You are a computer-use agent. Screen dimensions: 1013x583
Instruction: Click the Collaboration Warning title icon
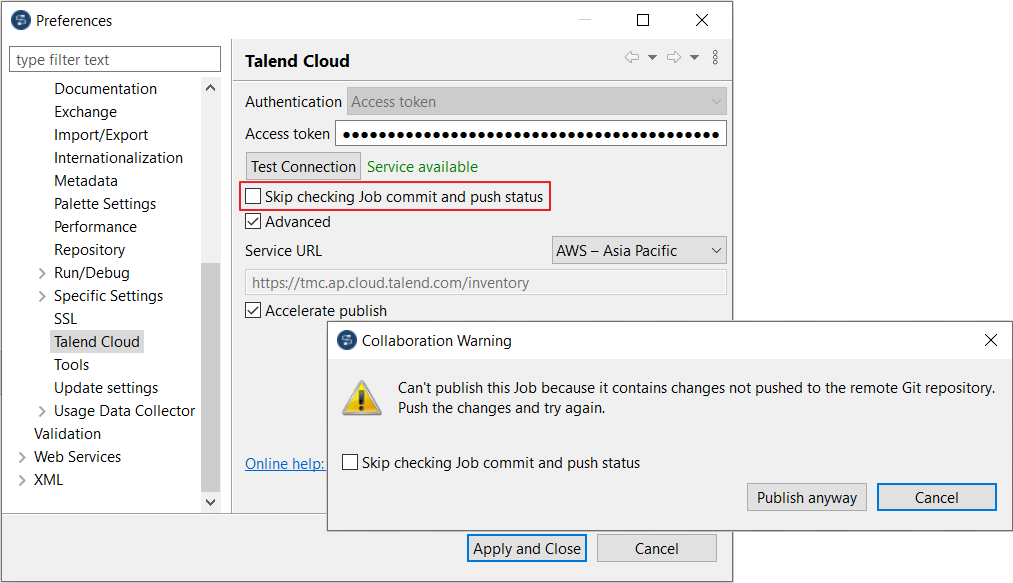[x=347, y=341]
